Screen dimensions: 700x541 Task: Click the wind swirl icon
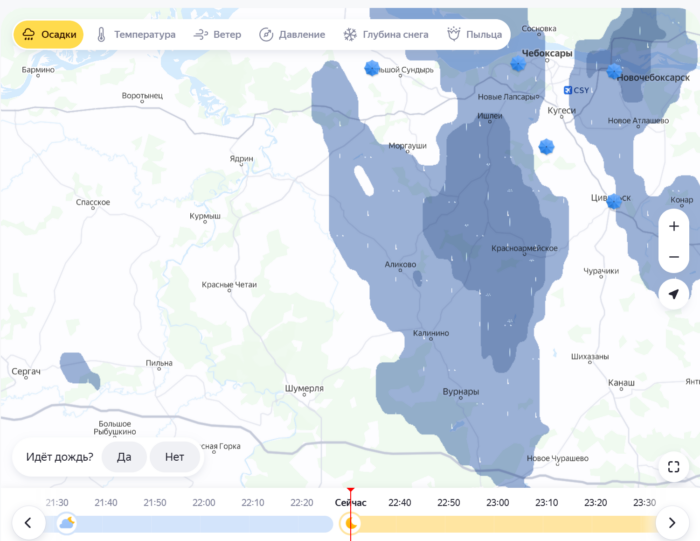[x=200, y=34]
